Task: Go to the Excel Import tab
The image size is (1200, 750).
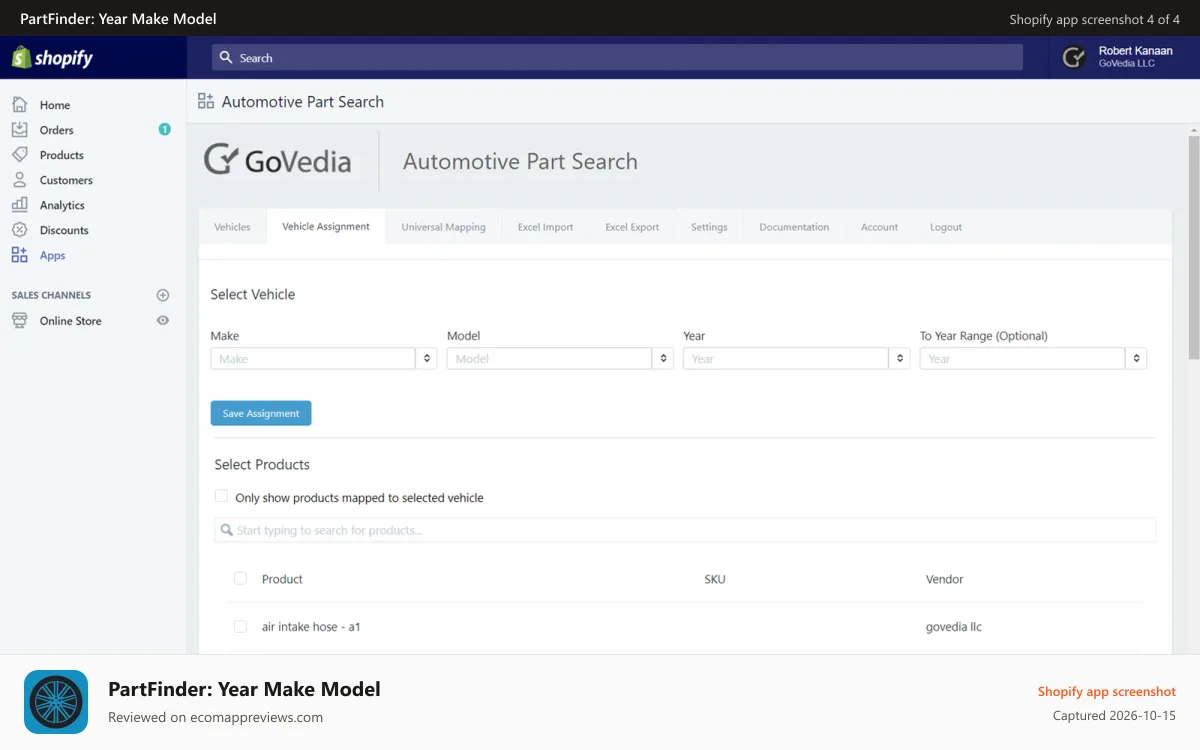Action: (x=546, y=227)
